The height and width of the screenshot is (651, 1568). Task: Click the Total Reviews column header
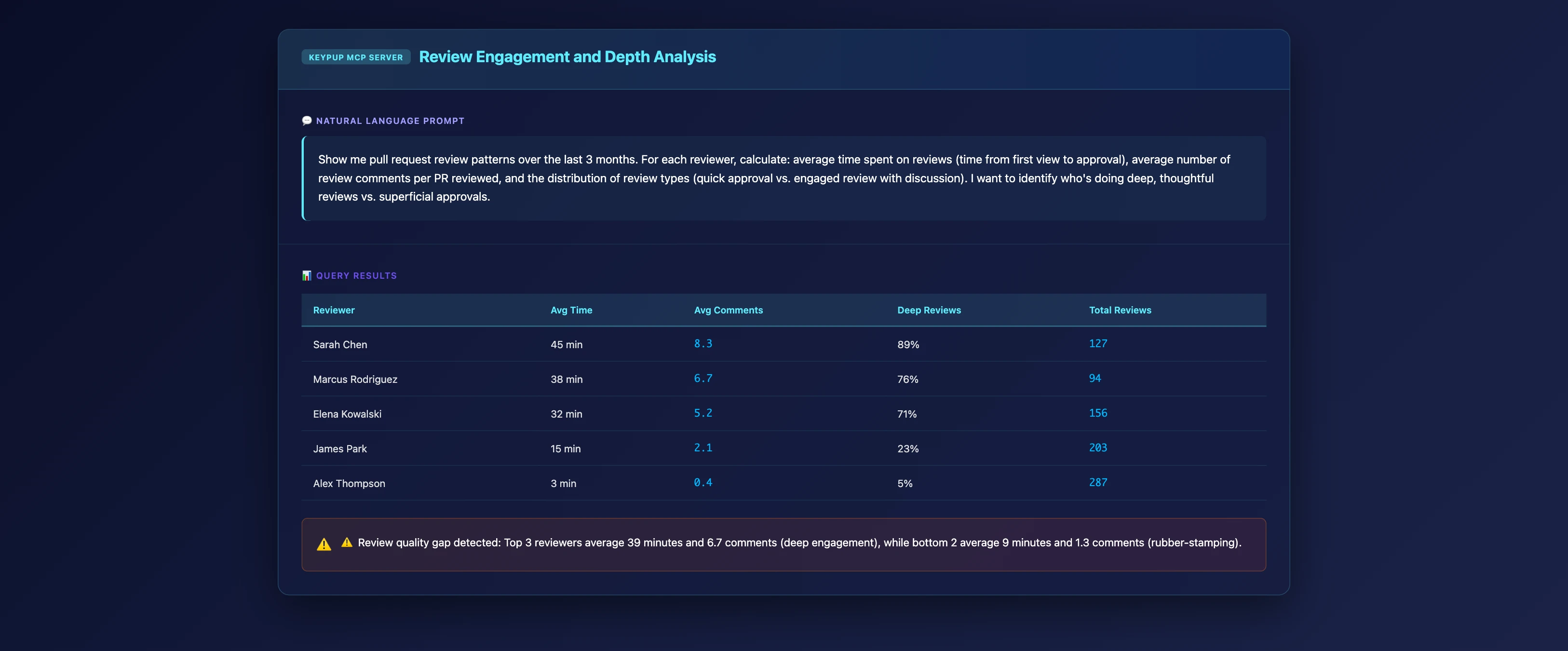click(x=1120, y=310)
